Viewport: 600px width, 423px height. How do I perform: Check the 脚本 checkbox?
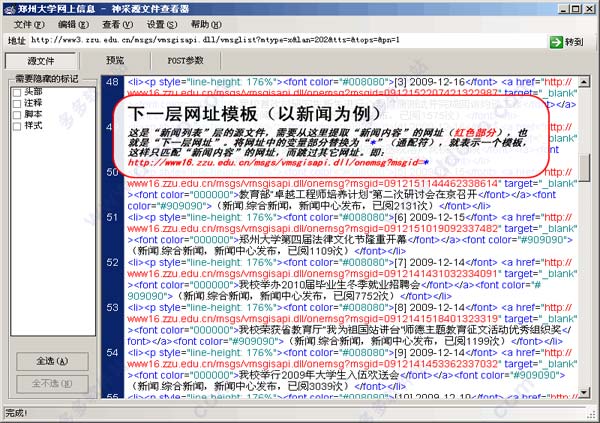click(x=17, y=115)
